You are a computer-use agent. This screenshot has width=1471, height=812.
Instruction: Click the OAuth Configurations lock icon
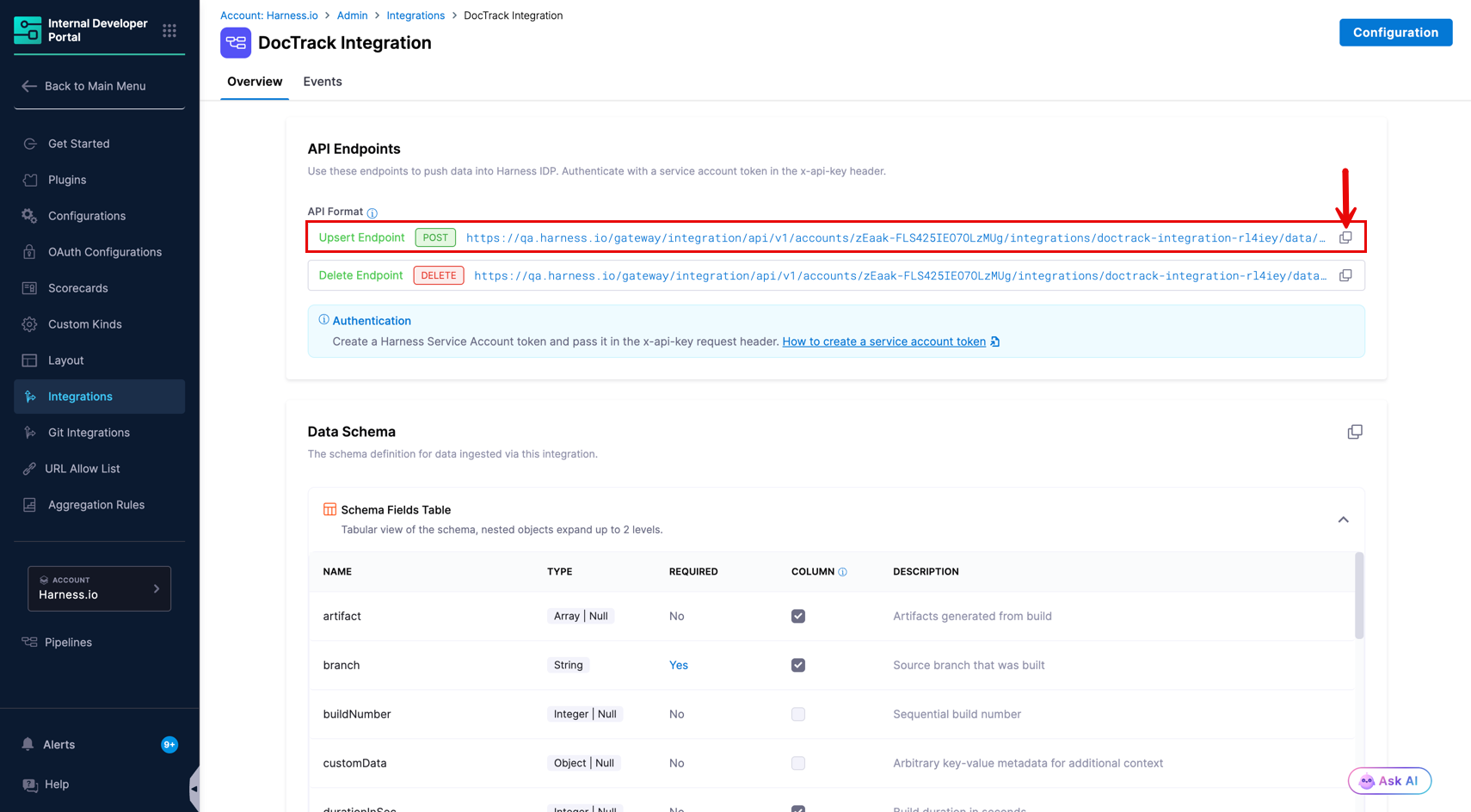[x=29, y=252]
